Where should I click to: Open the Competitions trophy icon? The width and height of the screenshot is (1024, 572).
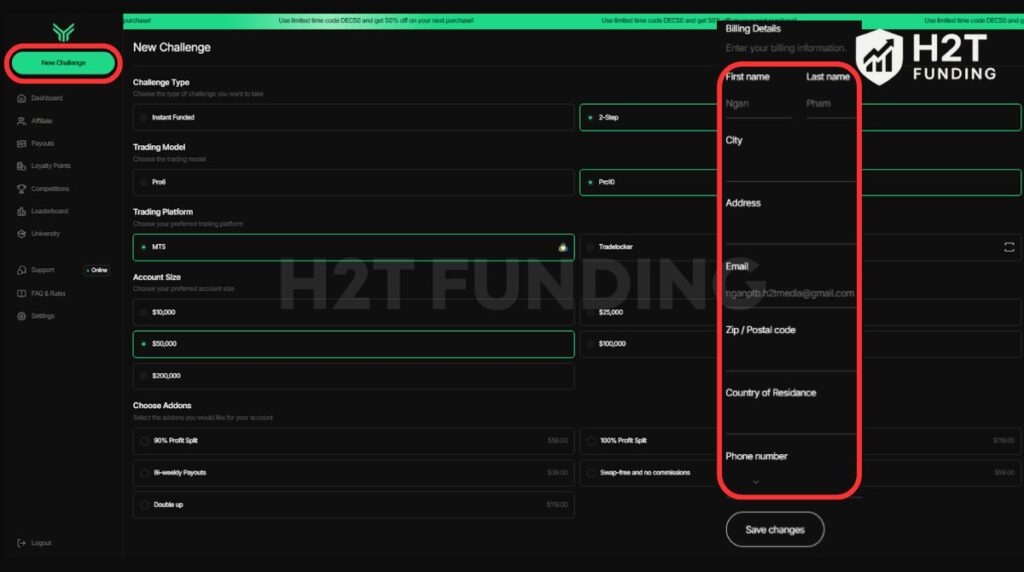coord(22,189)
